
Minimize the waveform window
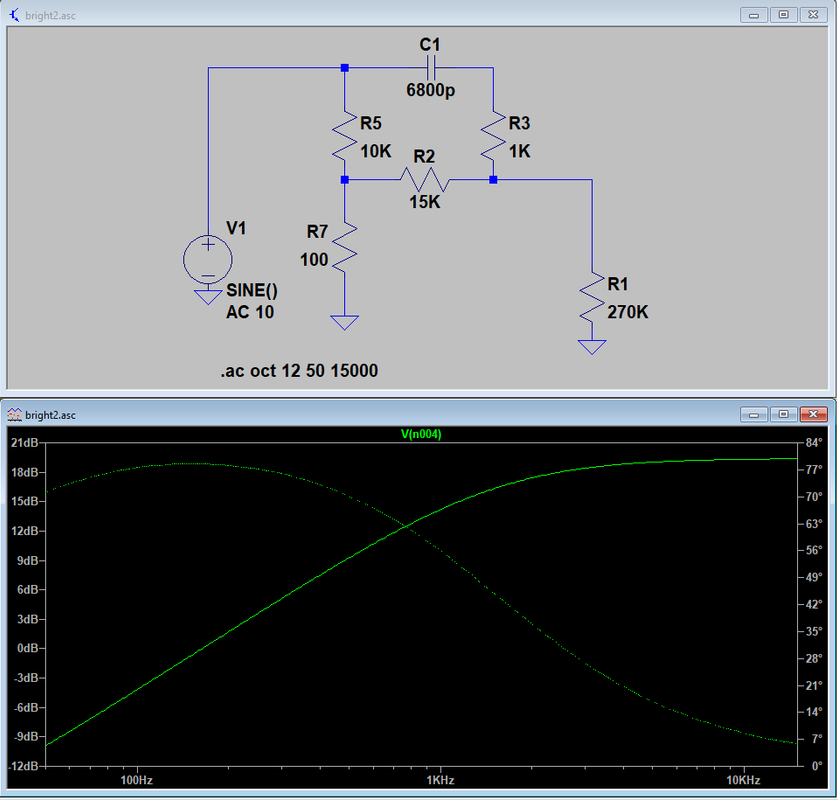754,414
